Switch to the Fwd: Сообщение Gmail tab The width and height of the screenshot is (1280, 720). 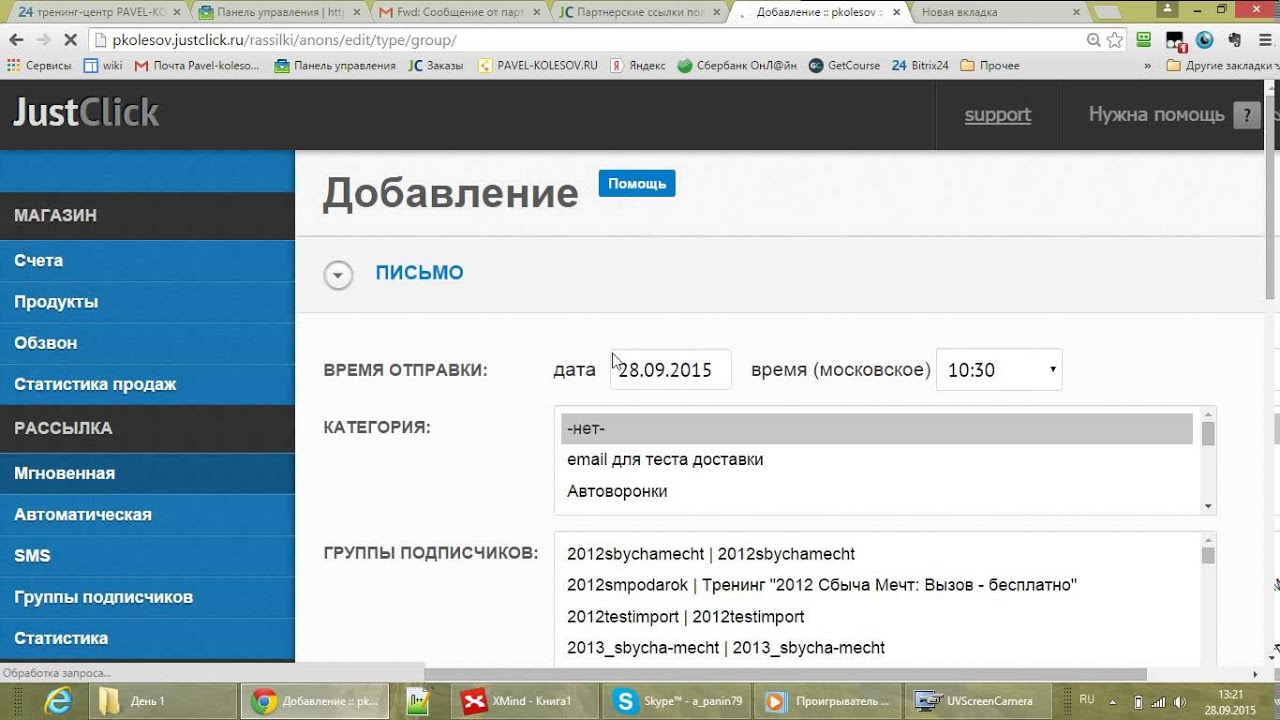point(456,13)
